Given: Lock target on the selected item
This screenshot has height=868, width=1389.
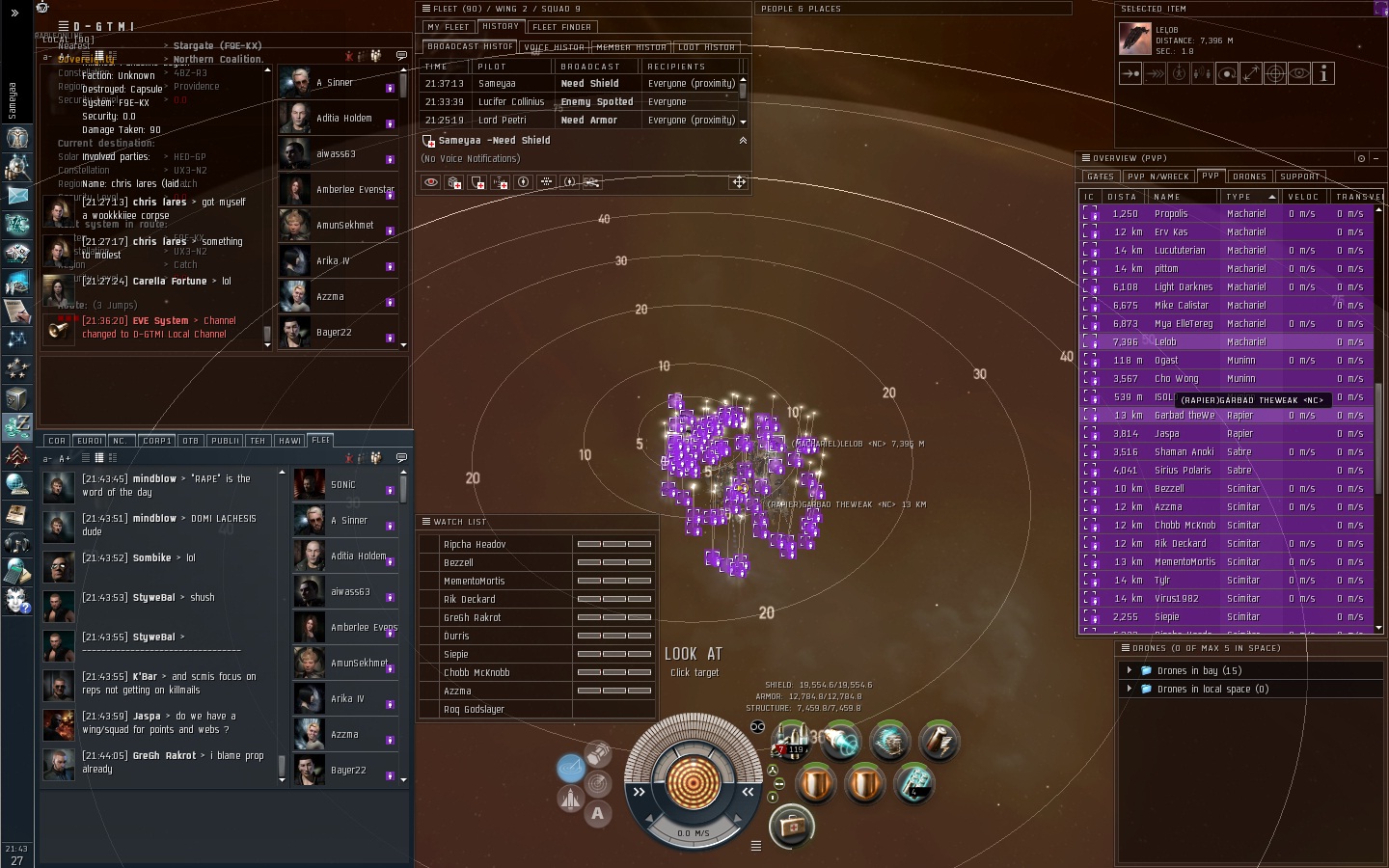Looking at the screenshot, I should (x=1275, y=73).
